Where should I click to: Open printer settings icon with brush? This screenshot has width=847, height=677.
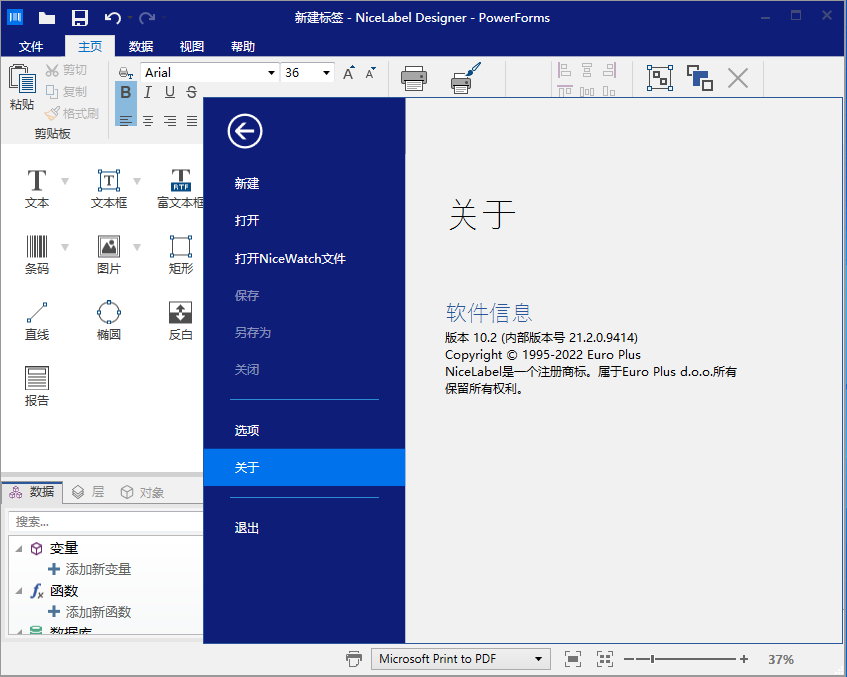pos(465,78)
